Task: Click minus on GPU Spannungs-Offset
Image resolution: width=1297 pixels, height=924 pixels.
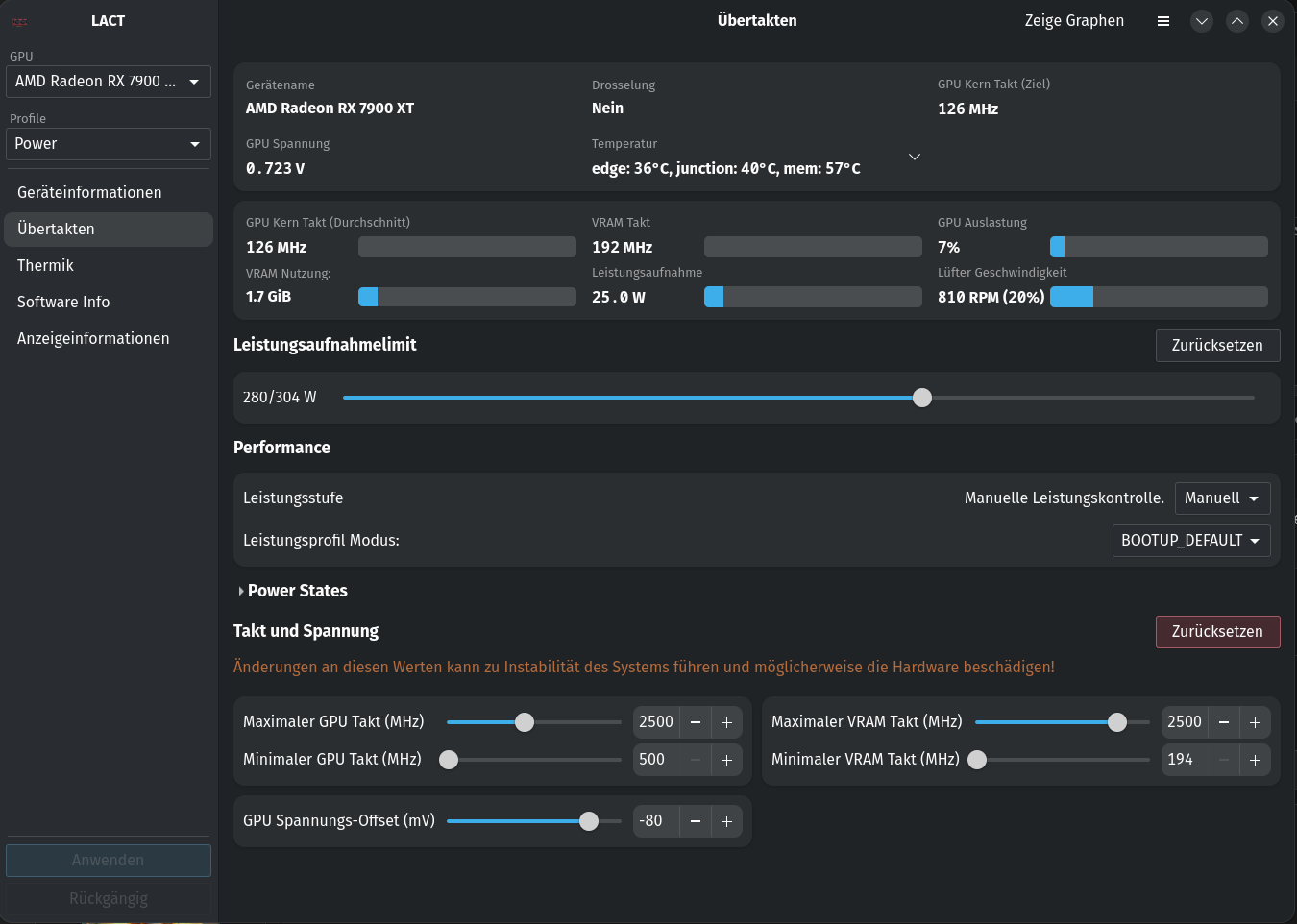Action: click(x=696, y=821)
